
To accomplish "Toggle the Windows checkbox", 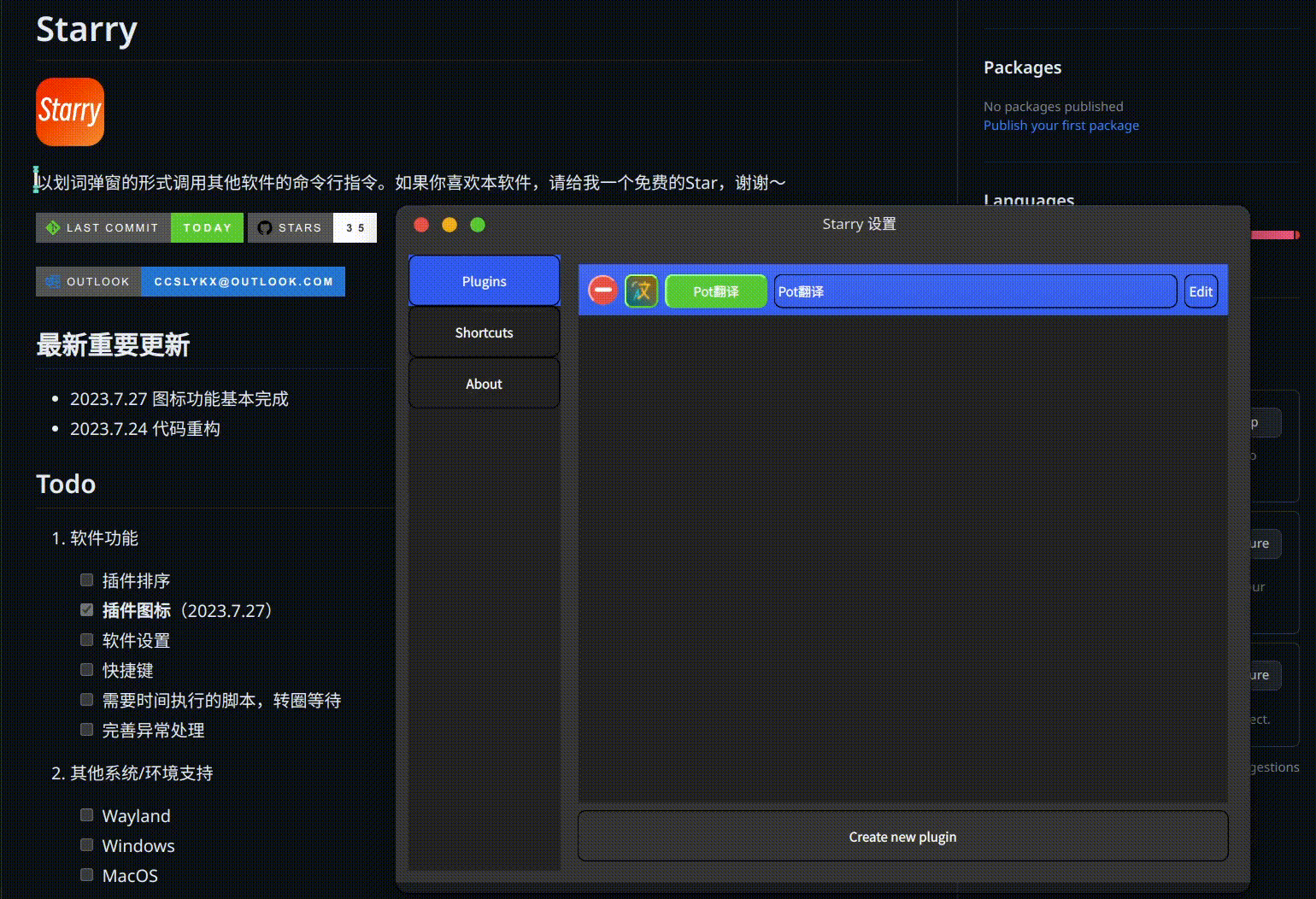I will (x=86, y=845).
